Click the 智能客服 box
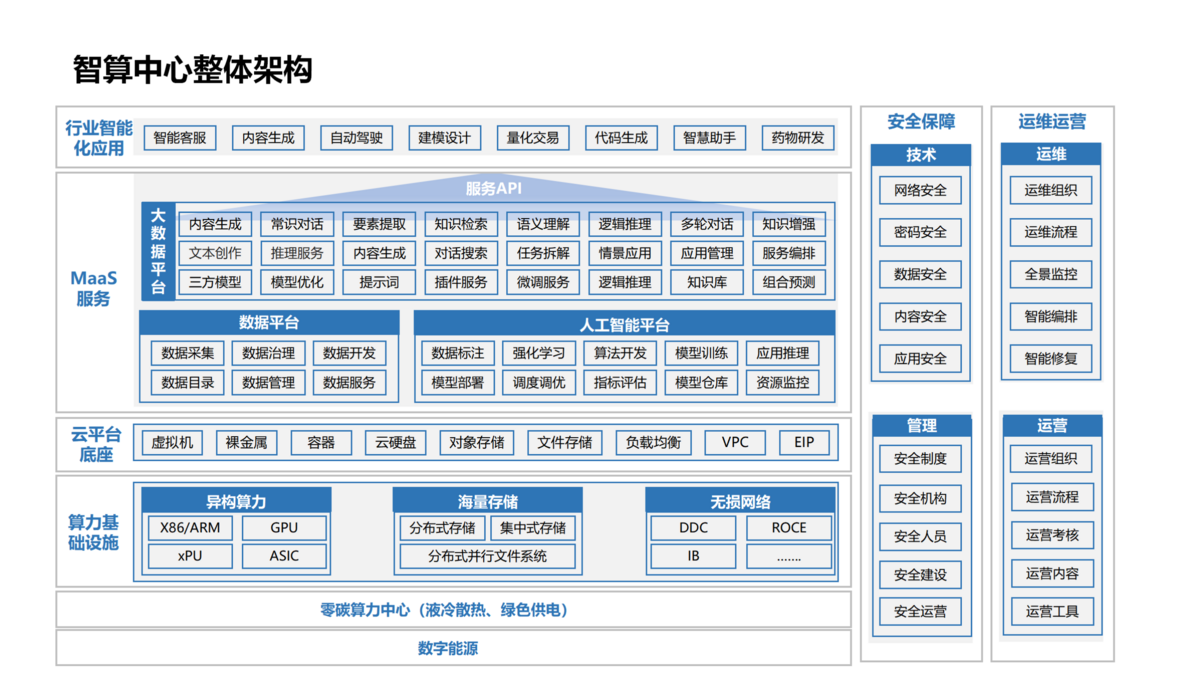This screenshot has height=675, width=1200. [180, 138]
